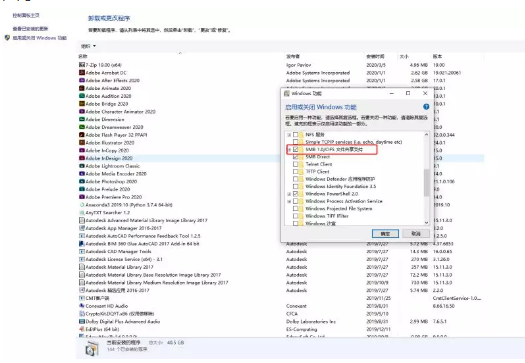Click the 7-Zip 19.00 program icon
The width and height of the screenshot is (525, 363).
(82, 65)
